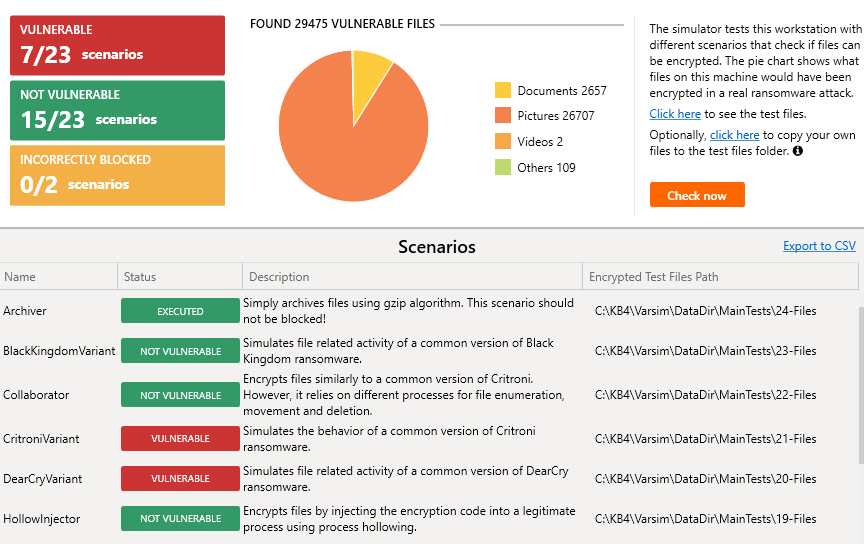Select the red Vulnerable 7/23 scenarios tile
Image resolution: width=864 pixels, height=544 pixels.
[117, 45]
